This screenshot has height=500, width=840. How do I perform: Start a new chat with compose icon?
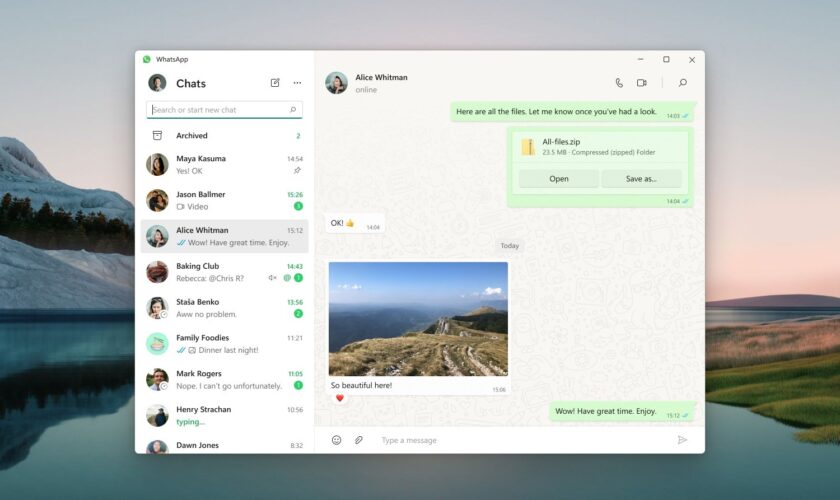[275, 83]
